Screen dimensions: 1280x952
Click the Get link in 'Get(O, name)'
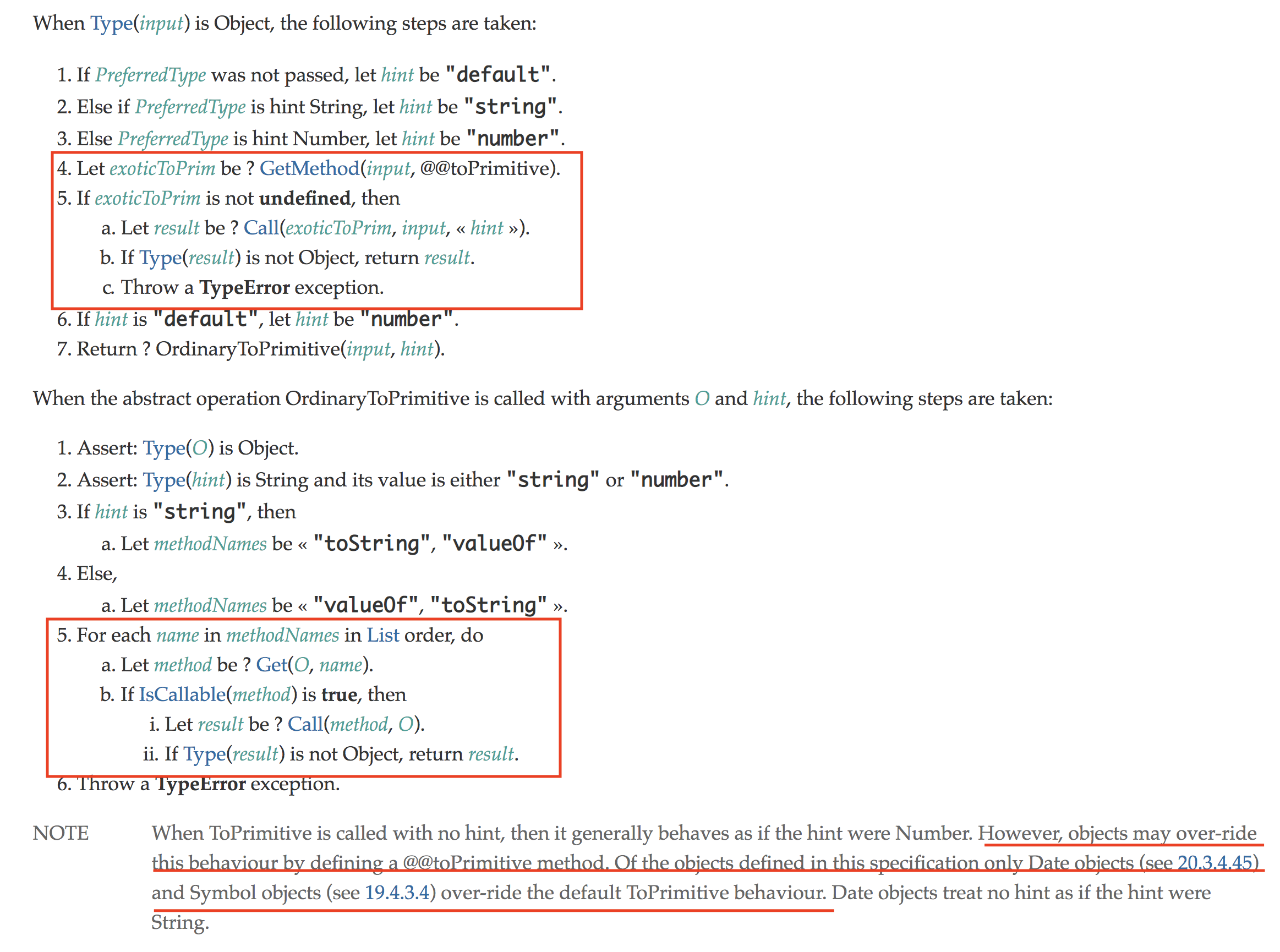271,664
